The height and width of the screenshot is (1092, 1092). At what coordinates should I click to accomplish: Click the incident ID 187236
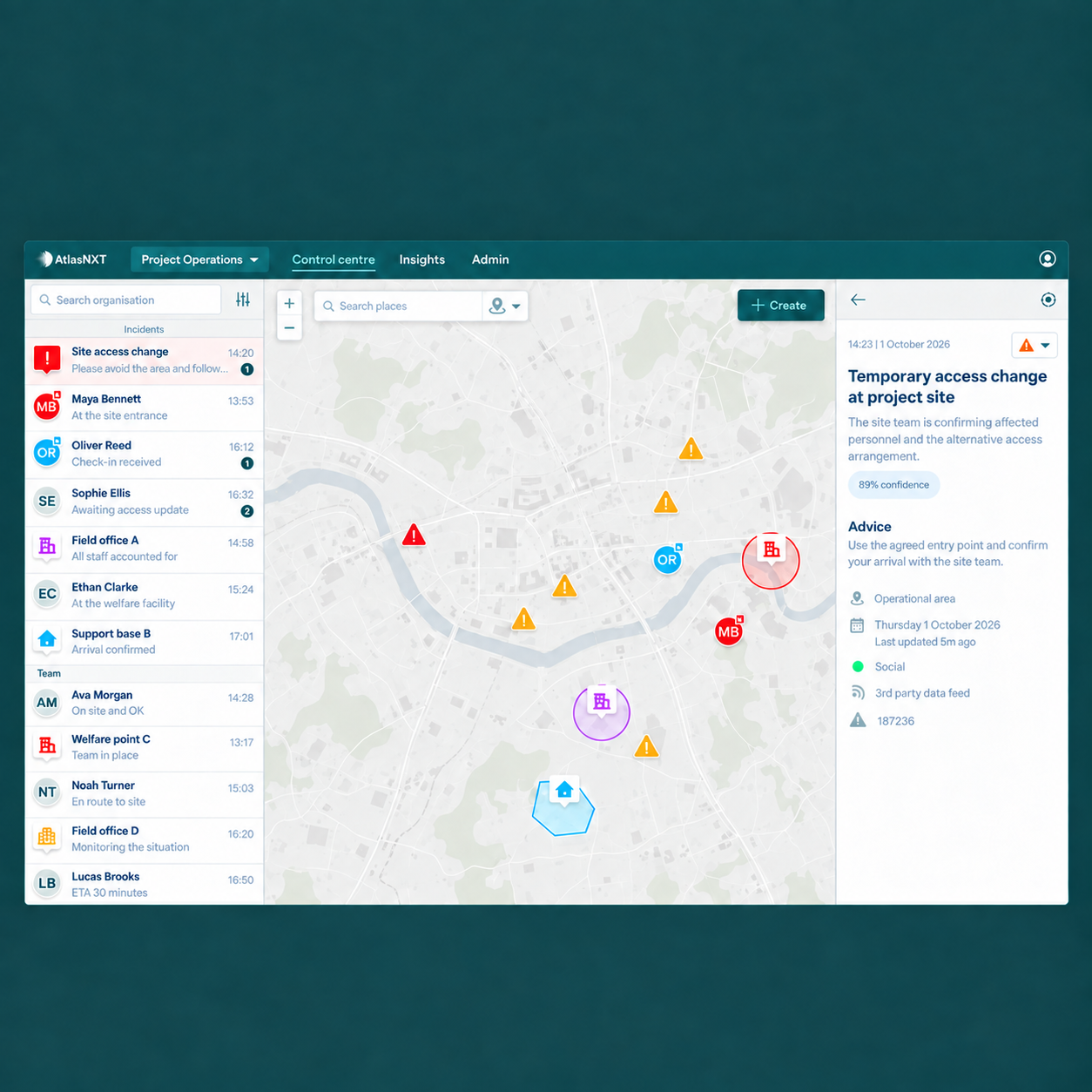coord(895,721)
